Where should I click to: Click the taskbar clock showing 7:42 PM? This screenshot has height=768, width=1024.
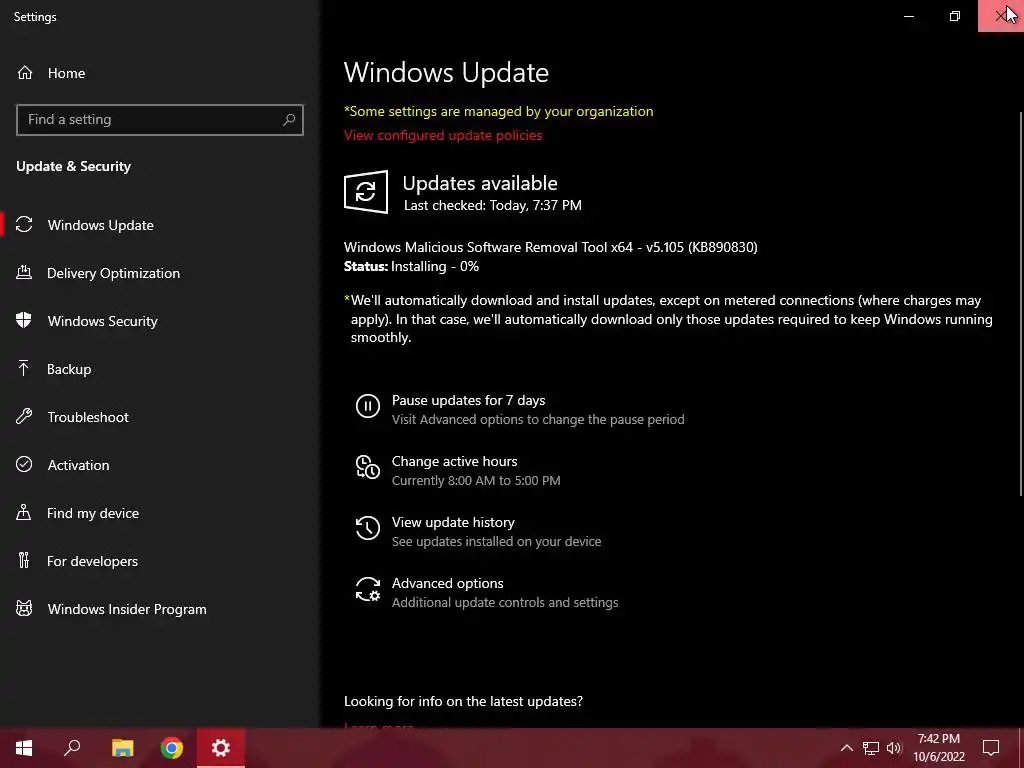click(x=938, y=748)
